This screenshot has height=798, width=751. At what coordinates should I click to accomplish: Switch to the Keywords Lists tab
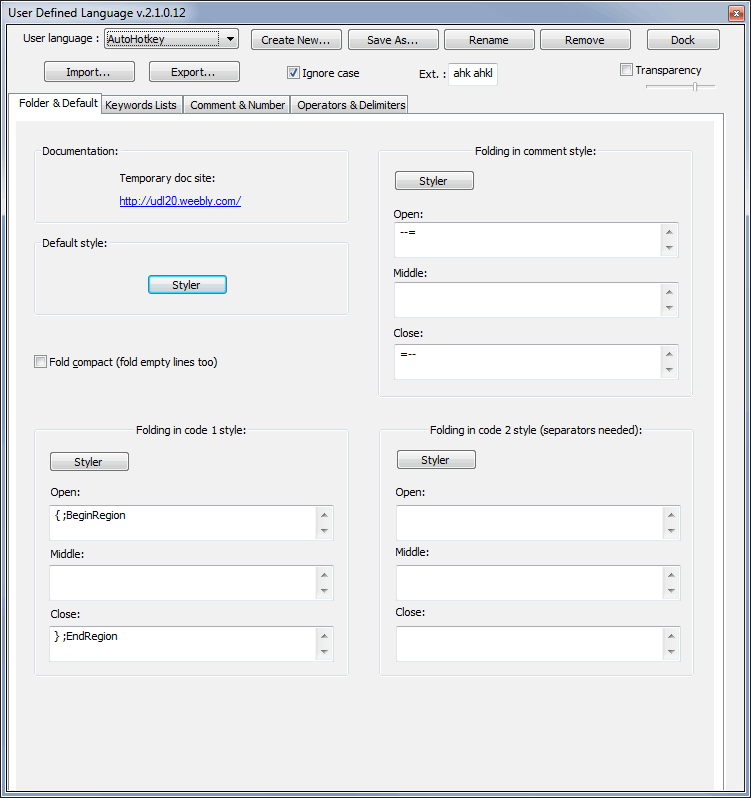tap(141, 105)
